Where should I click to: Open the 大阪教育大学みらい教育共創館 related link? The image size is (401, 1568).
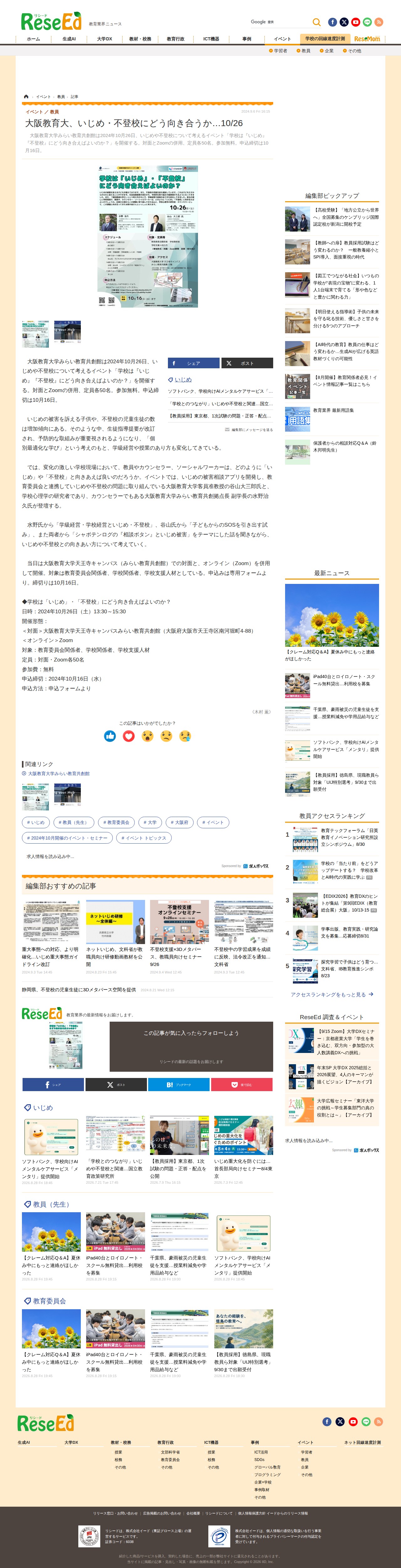click(x=59, y=774)
